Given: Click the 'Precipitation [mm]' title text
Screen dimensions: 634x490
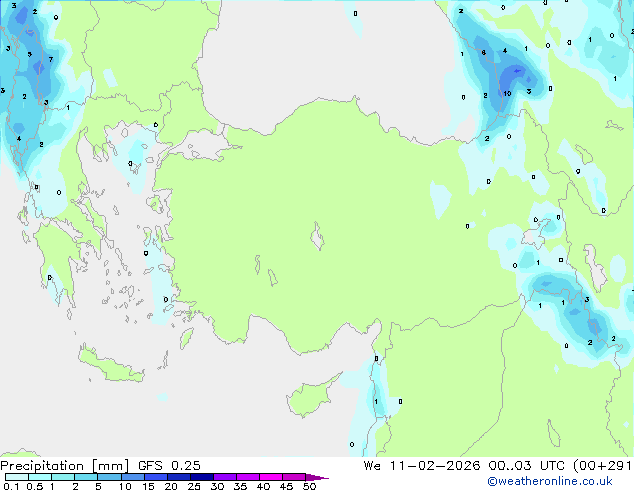Looking at the screenshot, I should [65, 466].
